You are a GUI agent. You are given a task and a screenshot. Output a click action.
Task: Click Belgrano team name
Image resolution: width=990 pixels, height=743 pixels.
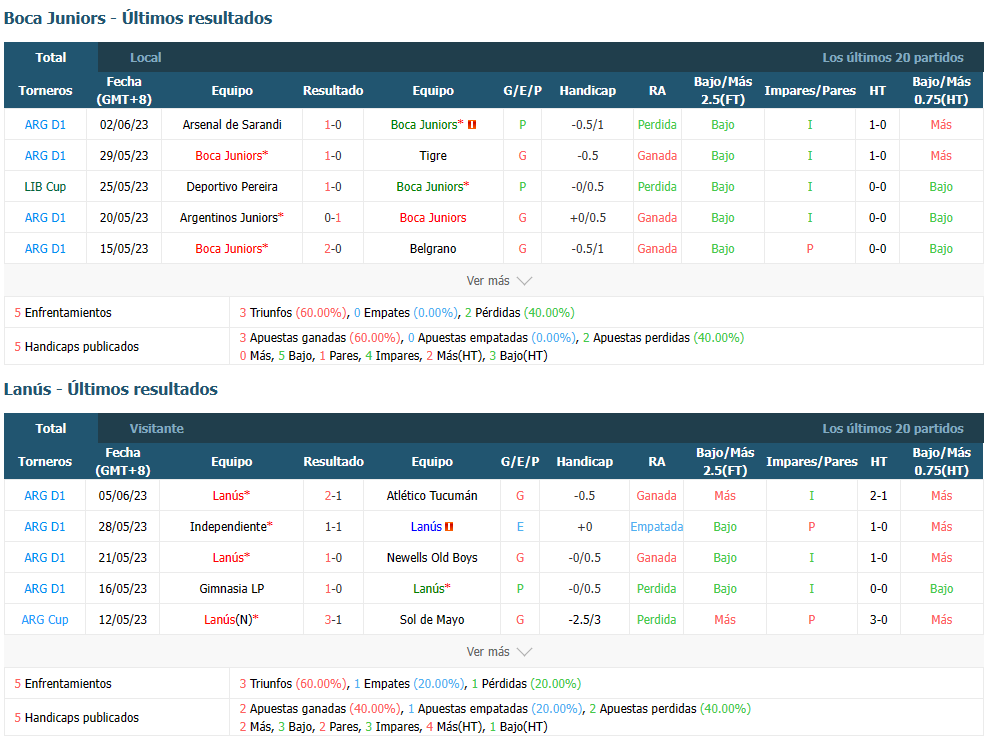point(433,249)
